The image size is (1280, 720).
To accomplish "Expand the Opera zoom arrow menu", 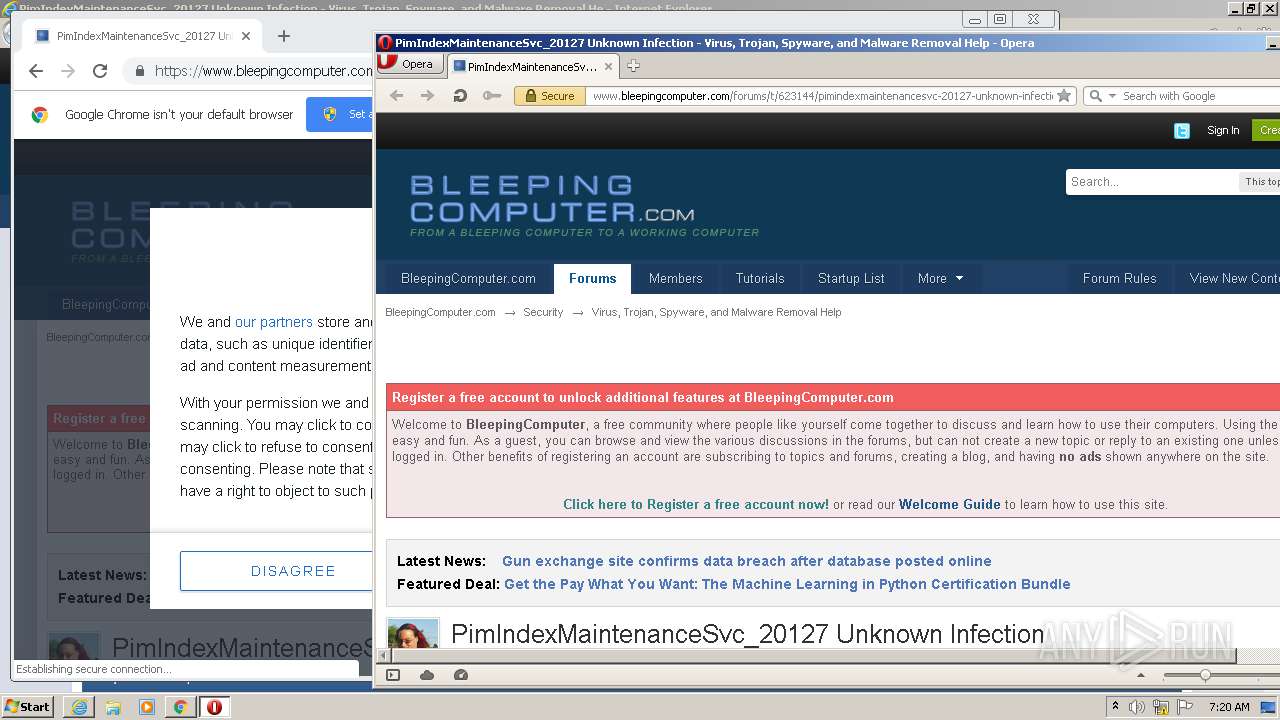I will click(x=1141, y=675).
